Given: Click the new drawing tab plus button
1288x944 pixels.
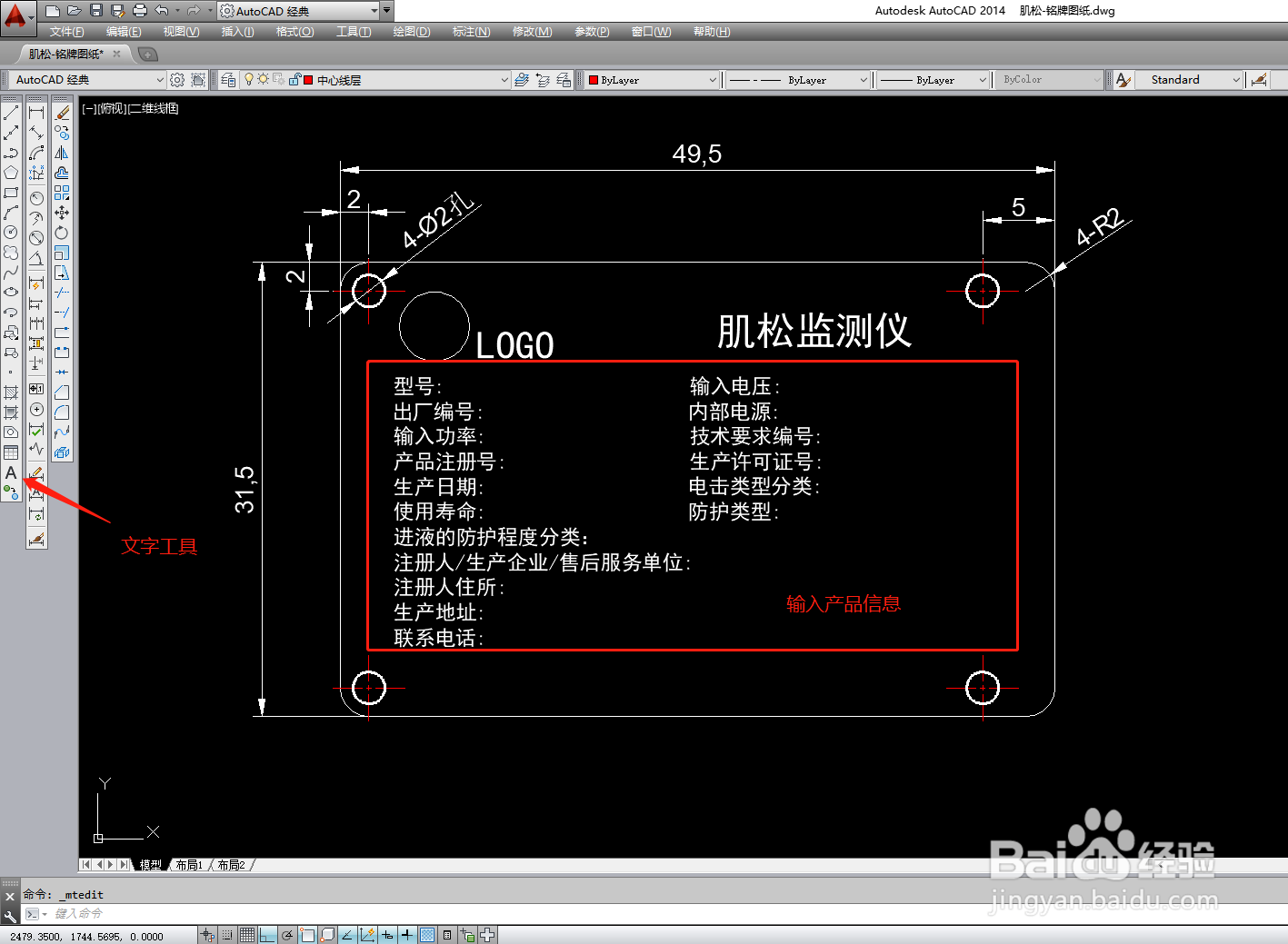Looking at the screenshot, I should [148, 55].
